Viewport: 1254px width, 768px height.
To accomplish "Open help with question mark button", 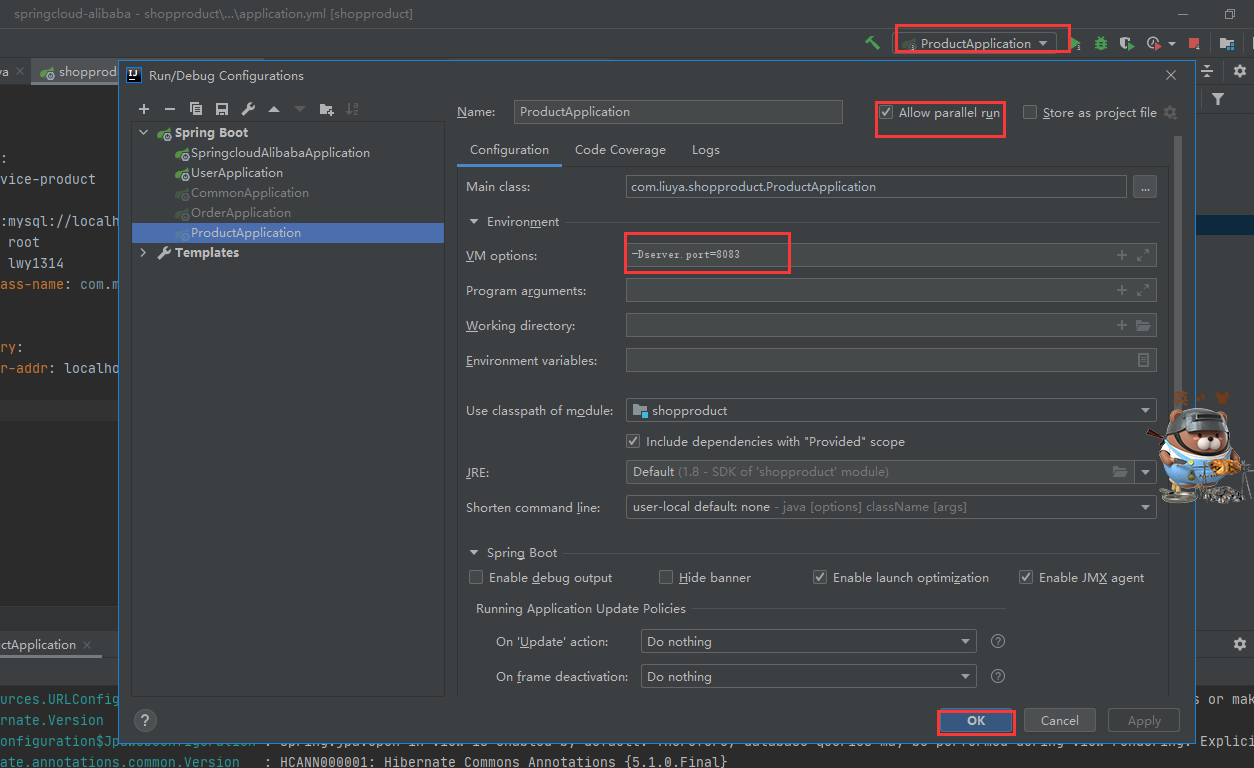I will [x=145, y=720].
